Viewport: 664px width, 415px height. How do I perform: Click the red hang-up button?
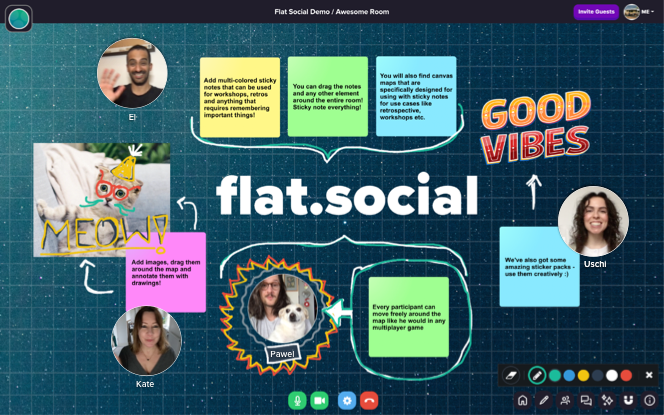pyautogui.click(x=369, y=401)
